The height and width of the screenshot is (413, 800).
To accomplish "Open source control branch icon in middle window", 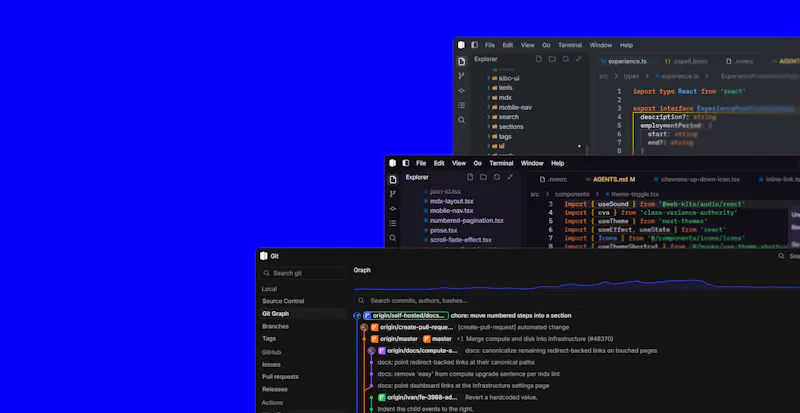I will click(x=392, y=194).
